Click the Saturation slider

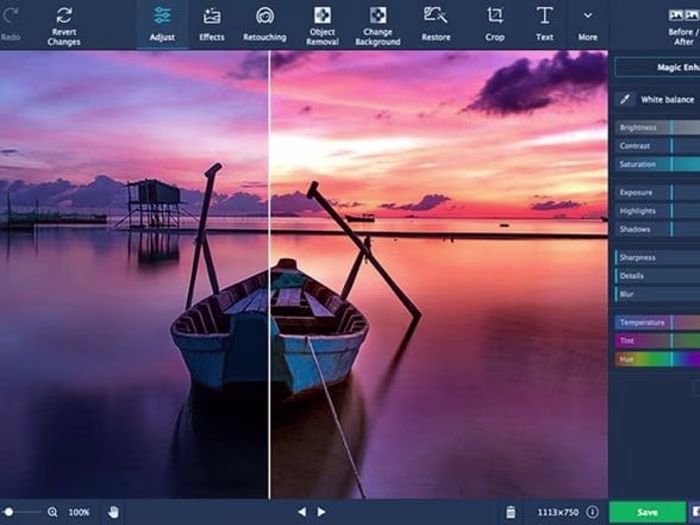point(657,164)
